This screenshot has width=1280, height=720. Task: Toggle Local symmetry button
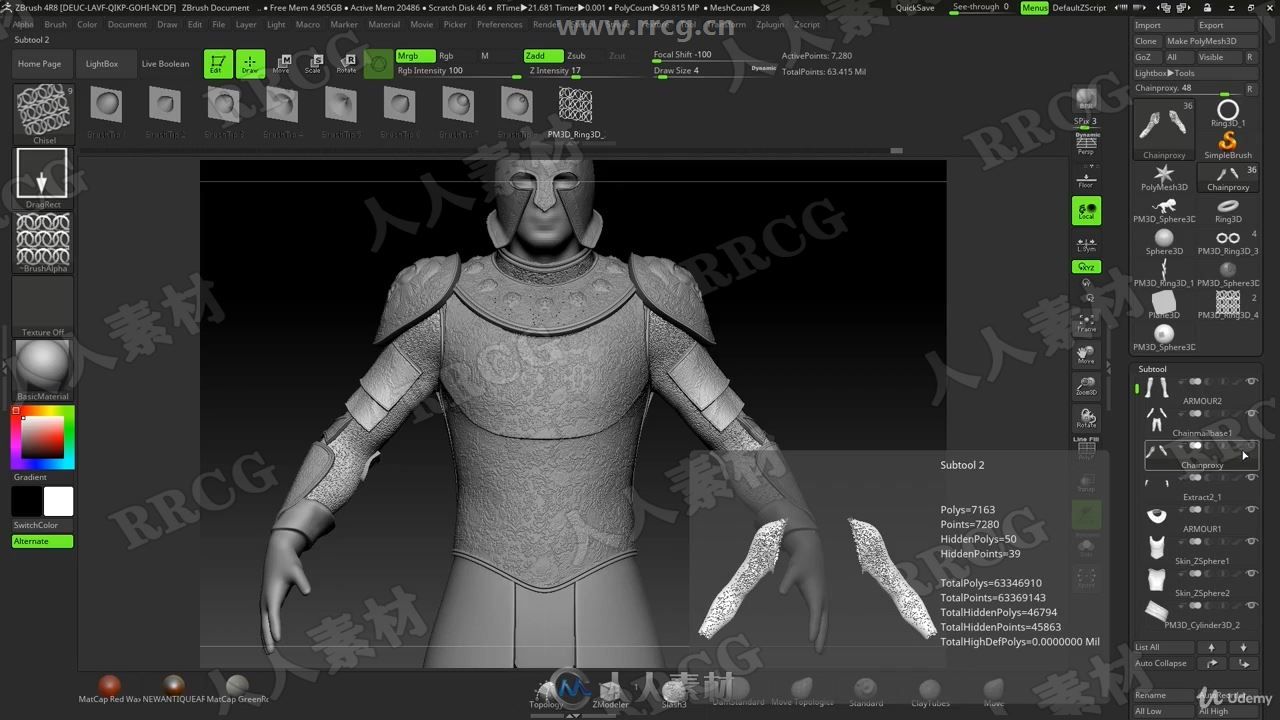pos(1086,211)
